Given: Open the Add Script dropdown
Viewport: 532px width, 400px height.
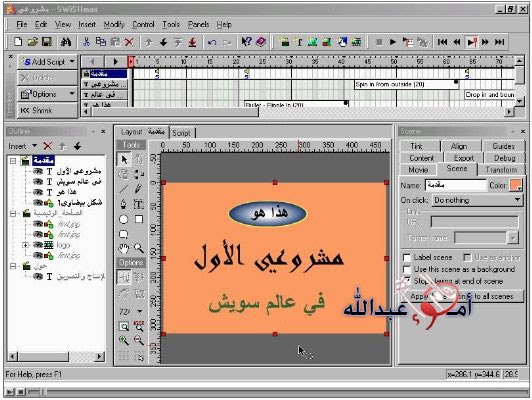Looking at the screenshot, I should click(x=48, y=62).
